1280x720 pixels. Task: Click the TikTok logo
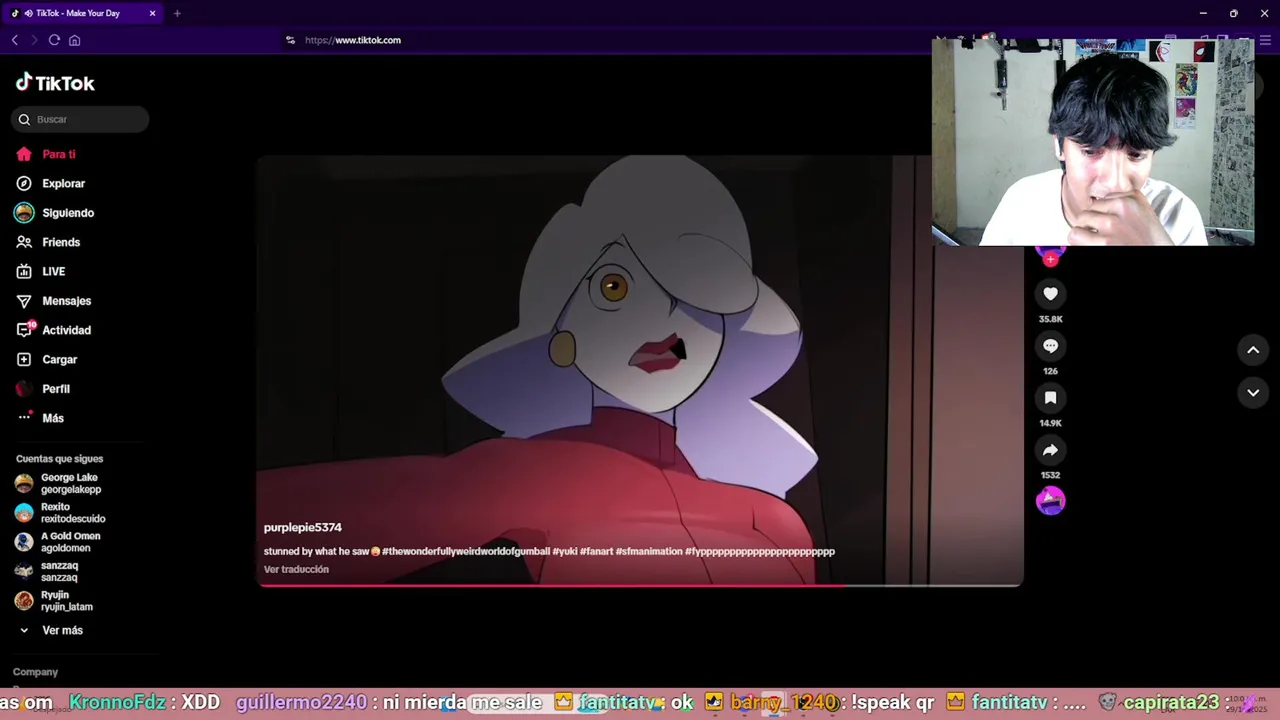[x=55, y=83]
